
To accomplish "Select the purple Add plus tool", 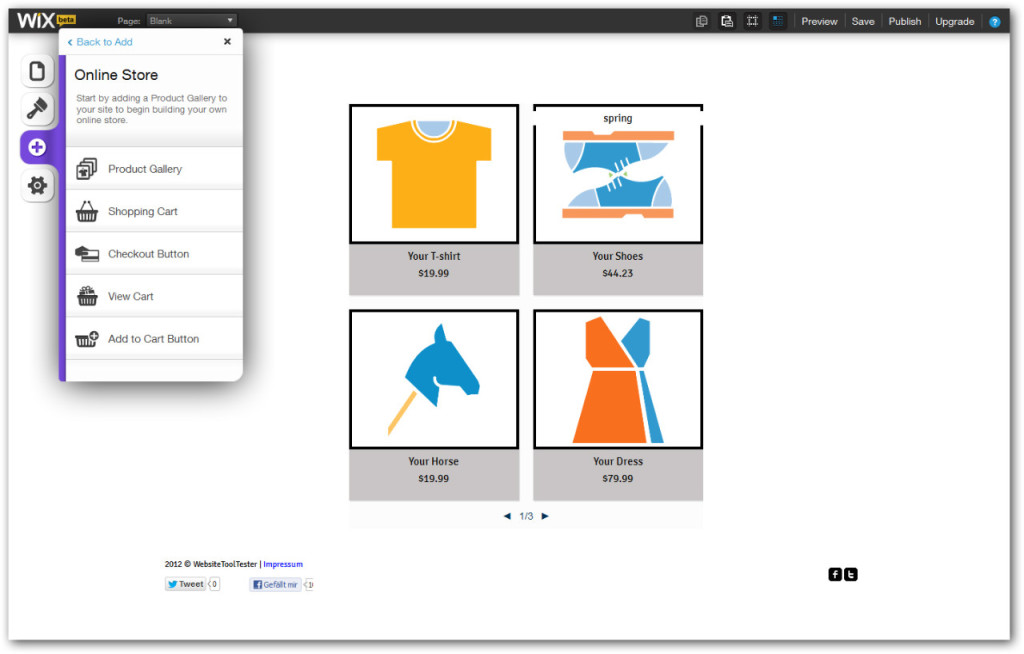I will point(37,147).
